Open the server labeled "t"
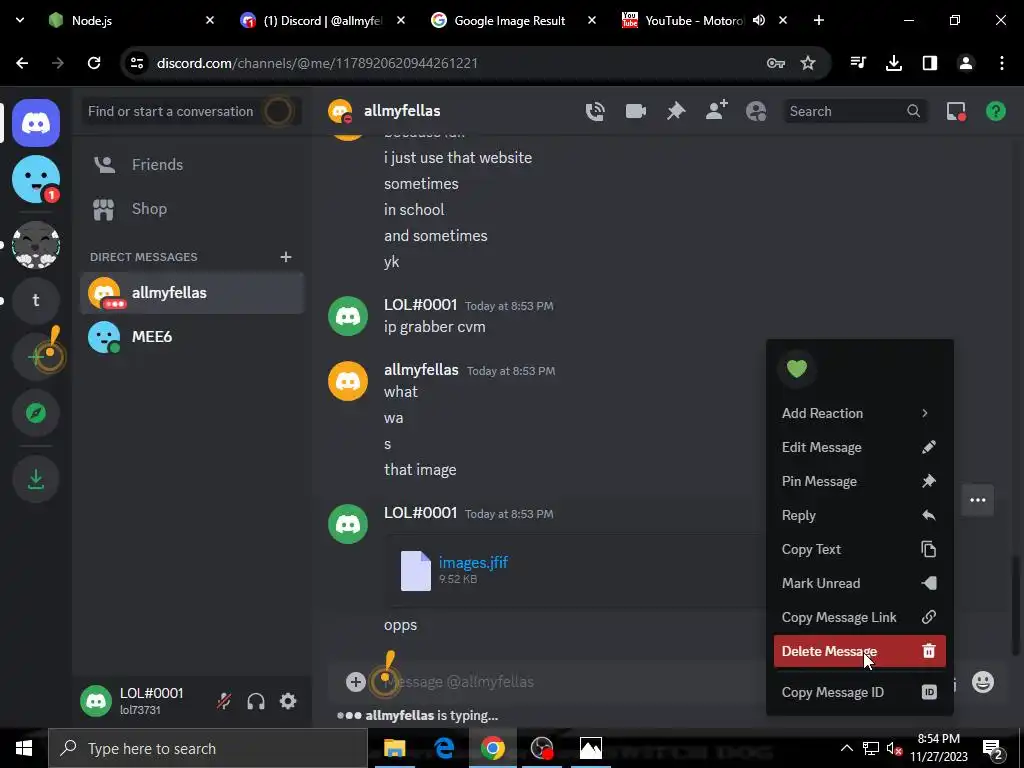The height and width of the screenshot is (768, 1024). 36,300
